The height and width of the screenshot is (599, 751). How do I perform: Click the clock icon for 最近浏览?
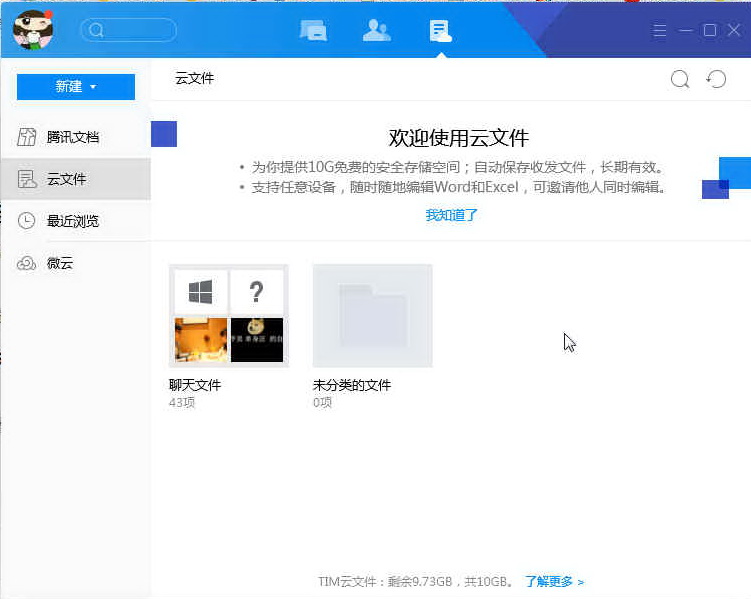(26, 221)
